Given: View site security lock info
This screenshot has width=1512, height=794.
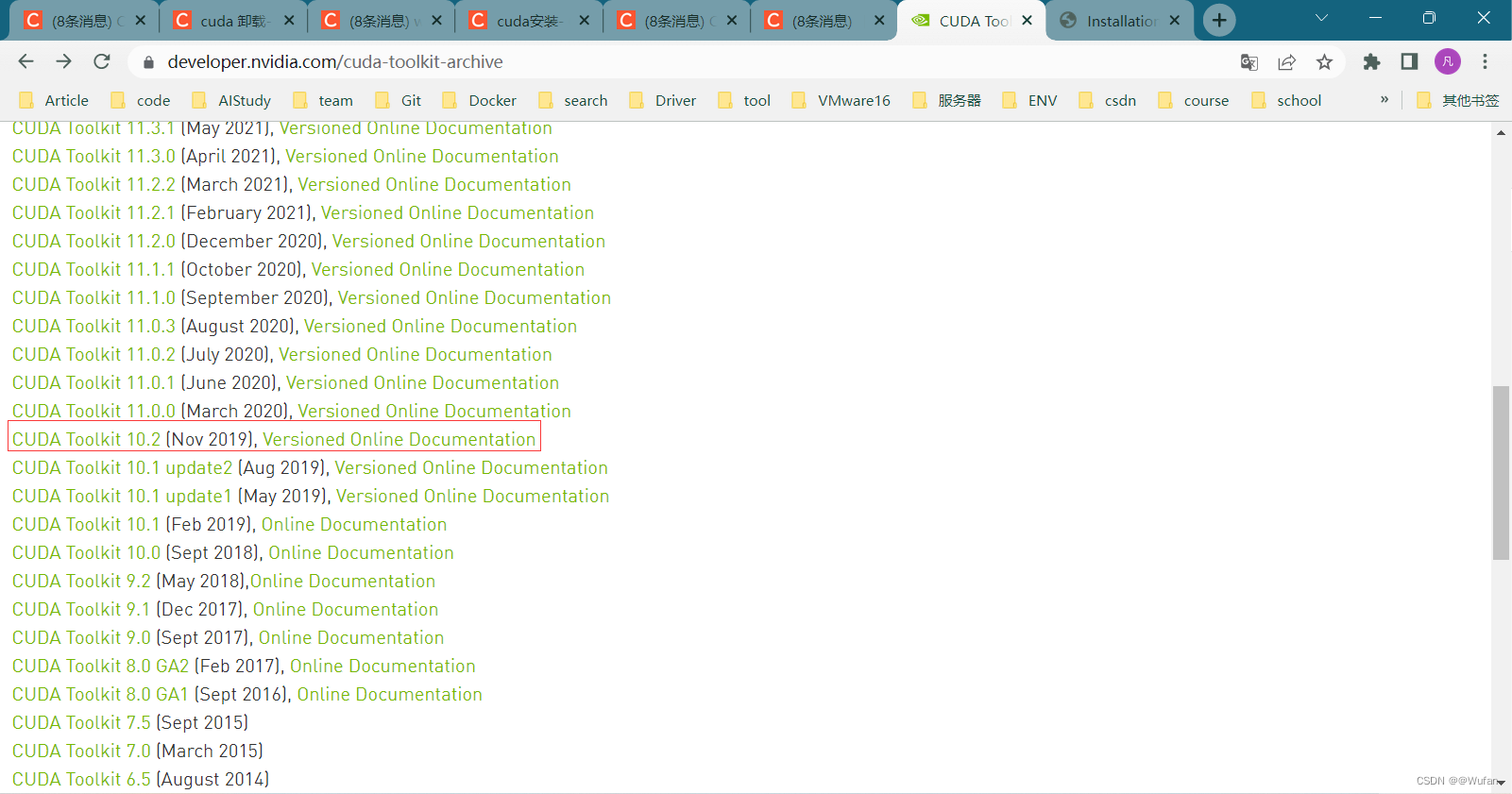Looking at the screenshot, I should (148, 62).
